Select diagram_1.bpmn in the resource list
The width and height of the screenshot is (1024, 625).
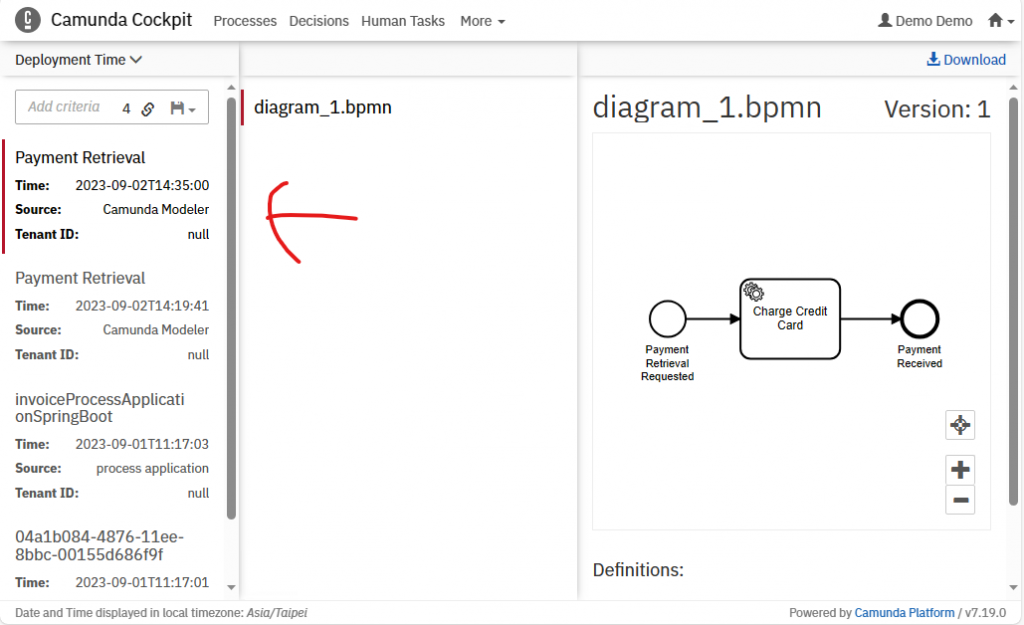323,107
